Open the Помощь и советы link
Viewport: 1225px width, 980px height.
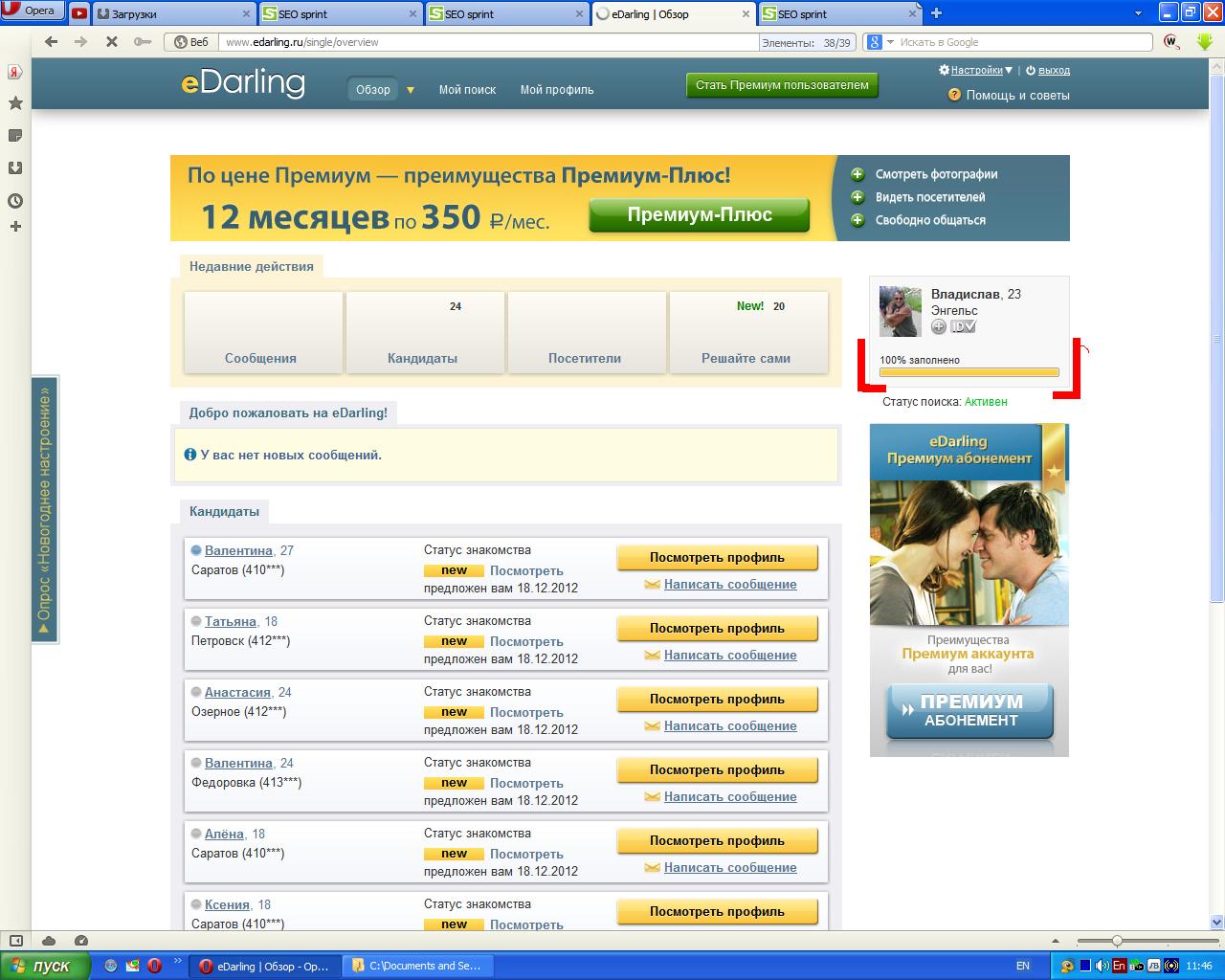[1018, 95]
